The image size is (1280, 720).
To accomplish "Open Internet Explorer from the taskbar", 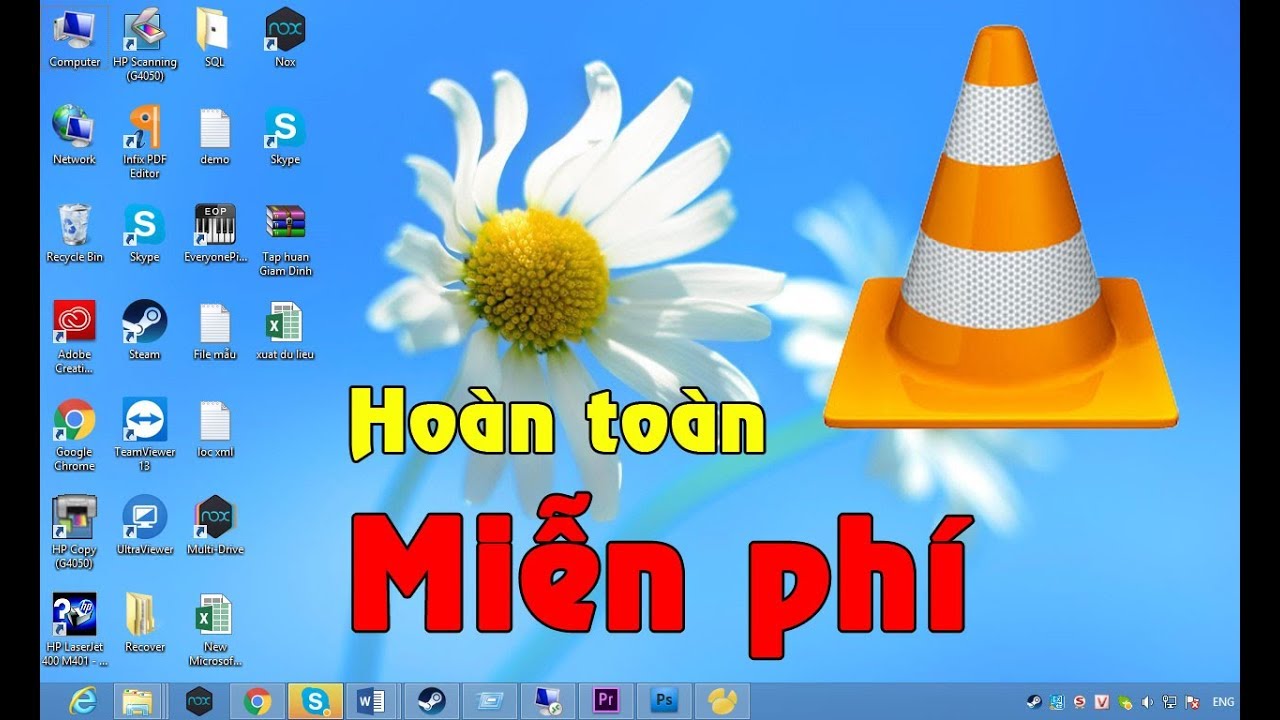I will click(x=82, y=701).
